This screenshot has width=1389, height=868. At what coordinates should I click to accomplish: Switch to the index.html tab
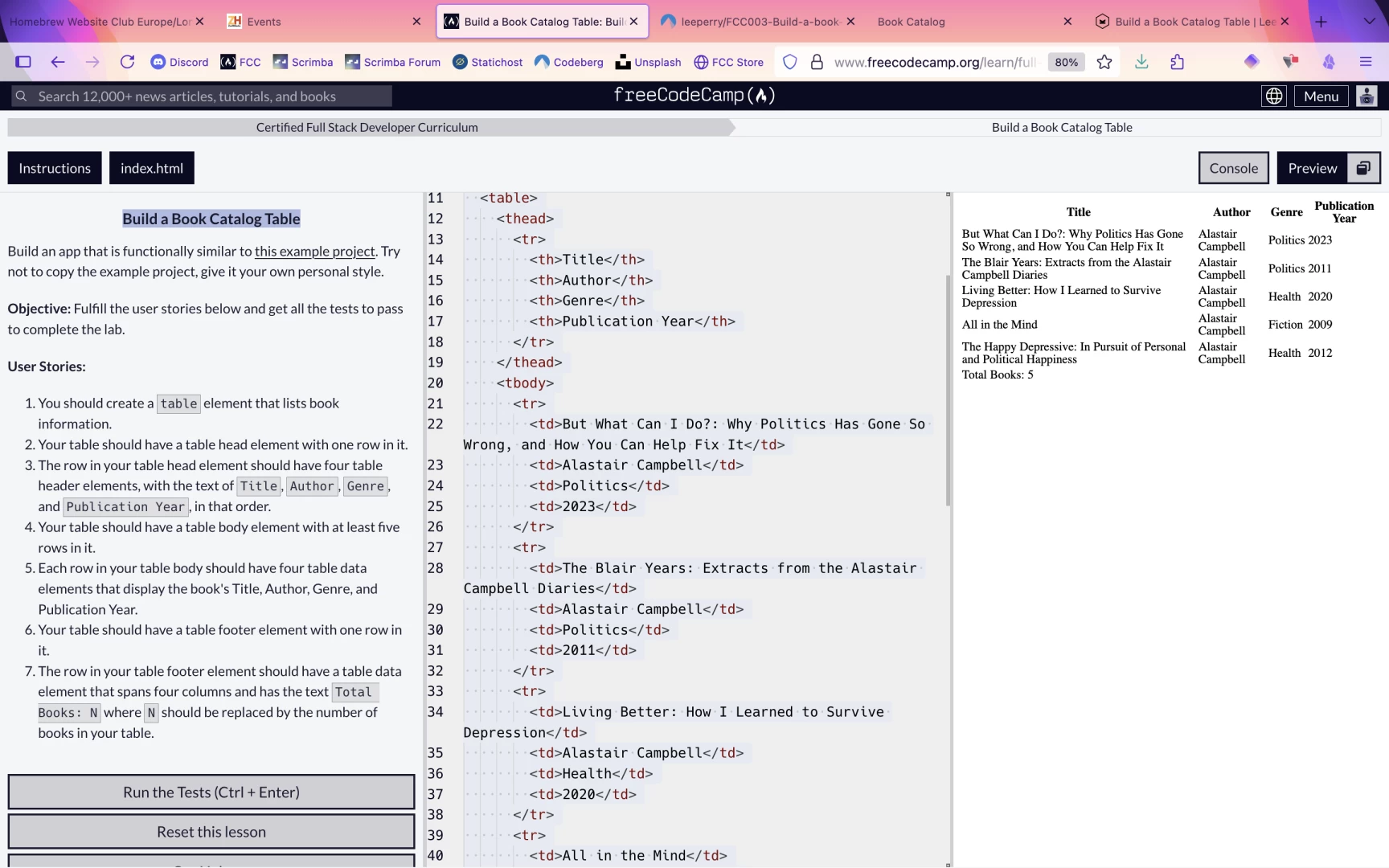[x=151, y=168]
